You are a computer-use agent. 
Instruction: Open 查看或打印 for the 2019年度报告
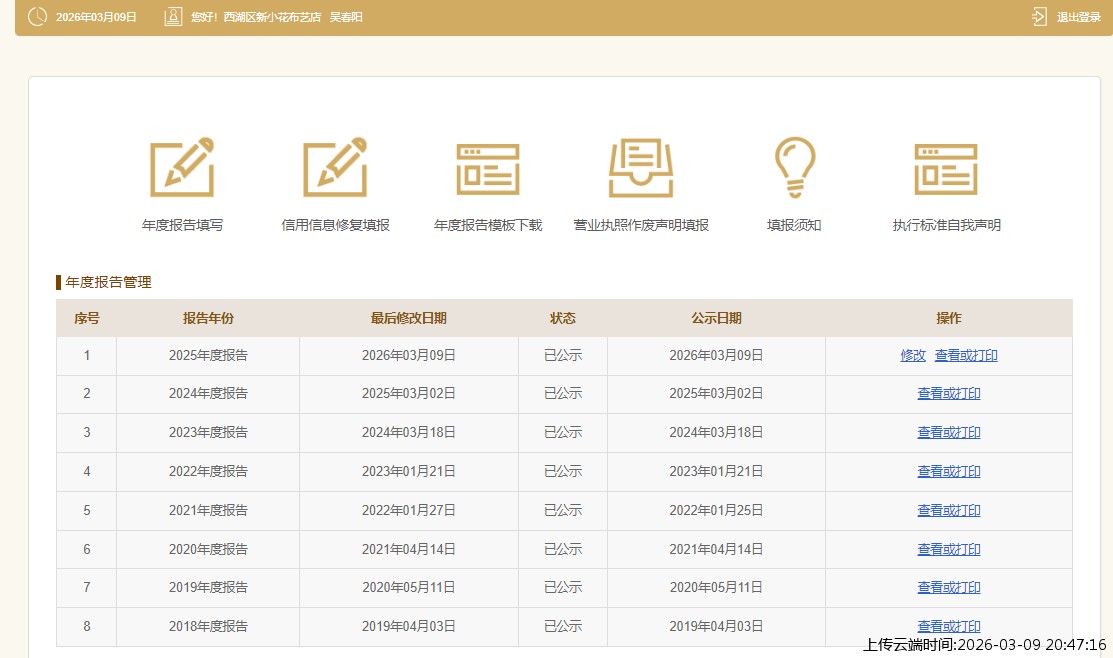pyautogui.click(x=949, y=588)
